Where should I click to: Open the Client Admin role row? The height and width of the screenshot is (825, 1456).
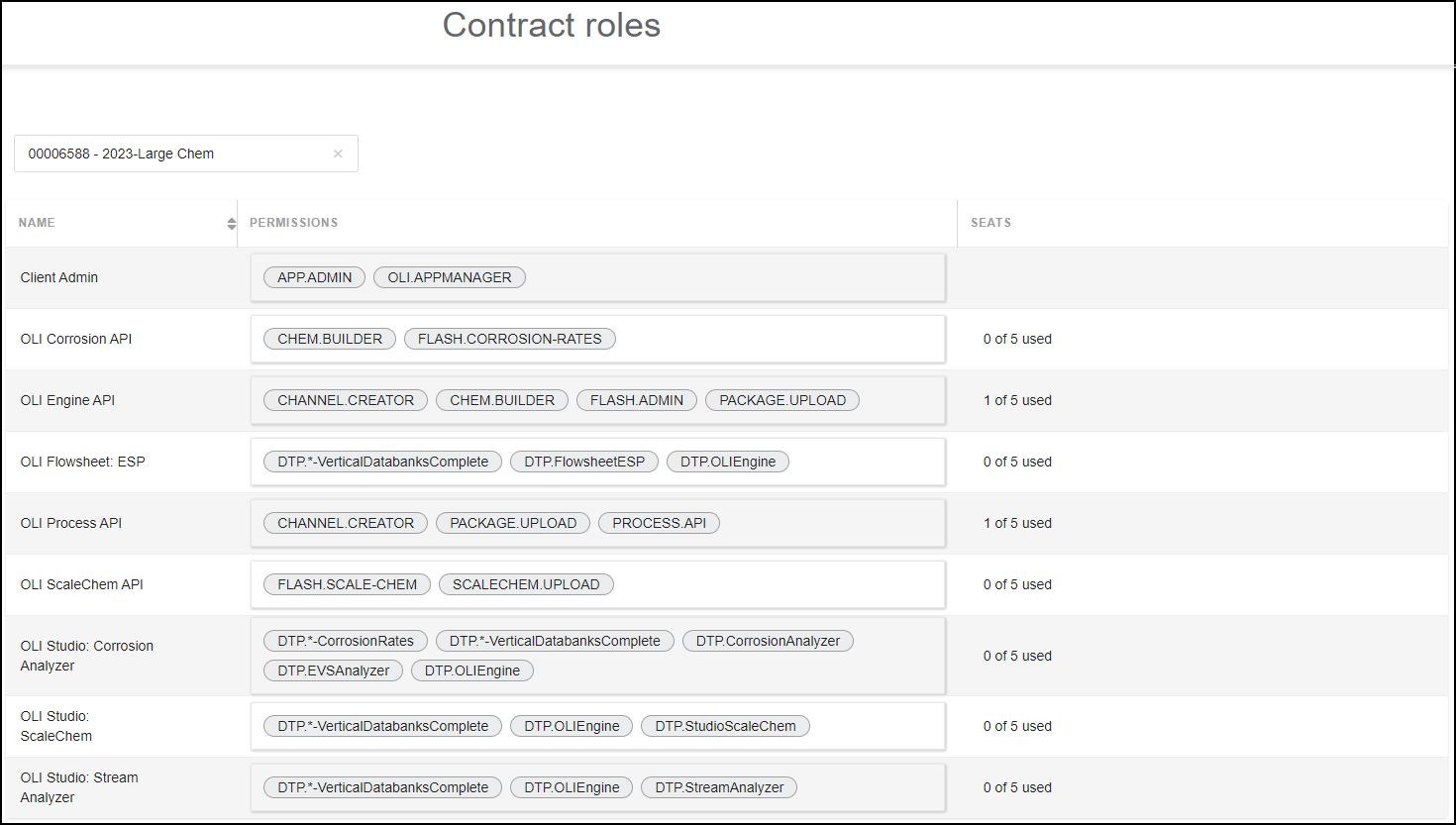[59, 277]
